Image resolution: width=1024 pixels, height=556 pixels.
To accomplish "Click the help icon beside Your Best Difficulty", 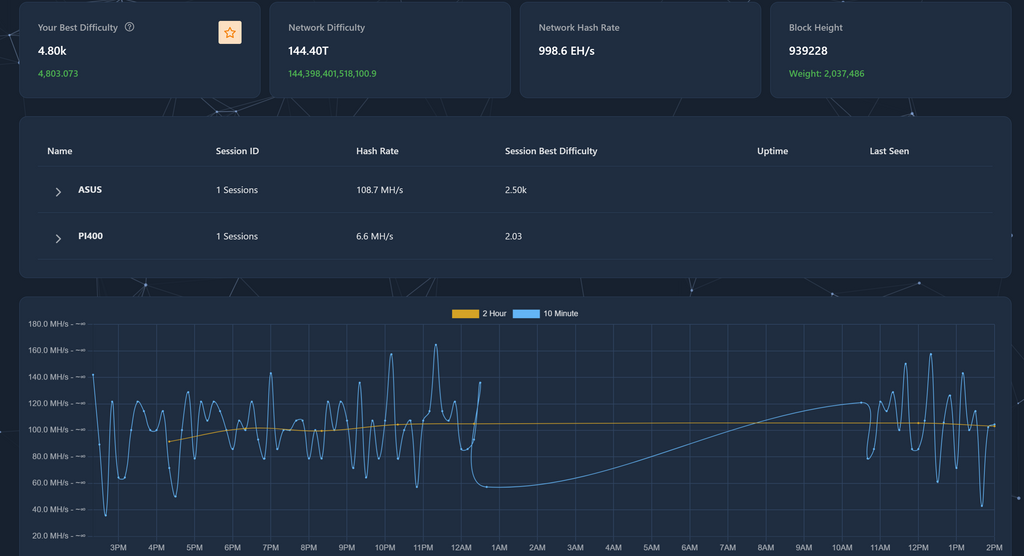I will pyautogui.click(x=129, y=27).
